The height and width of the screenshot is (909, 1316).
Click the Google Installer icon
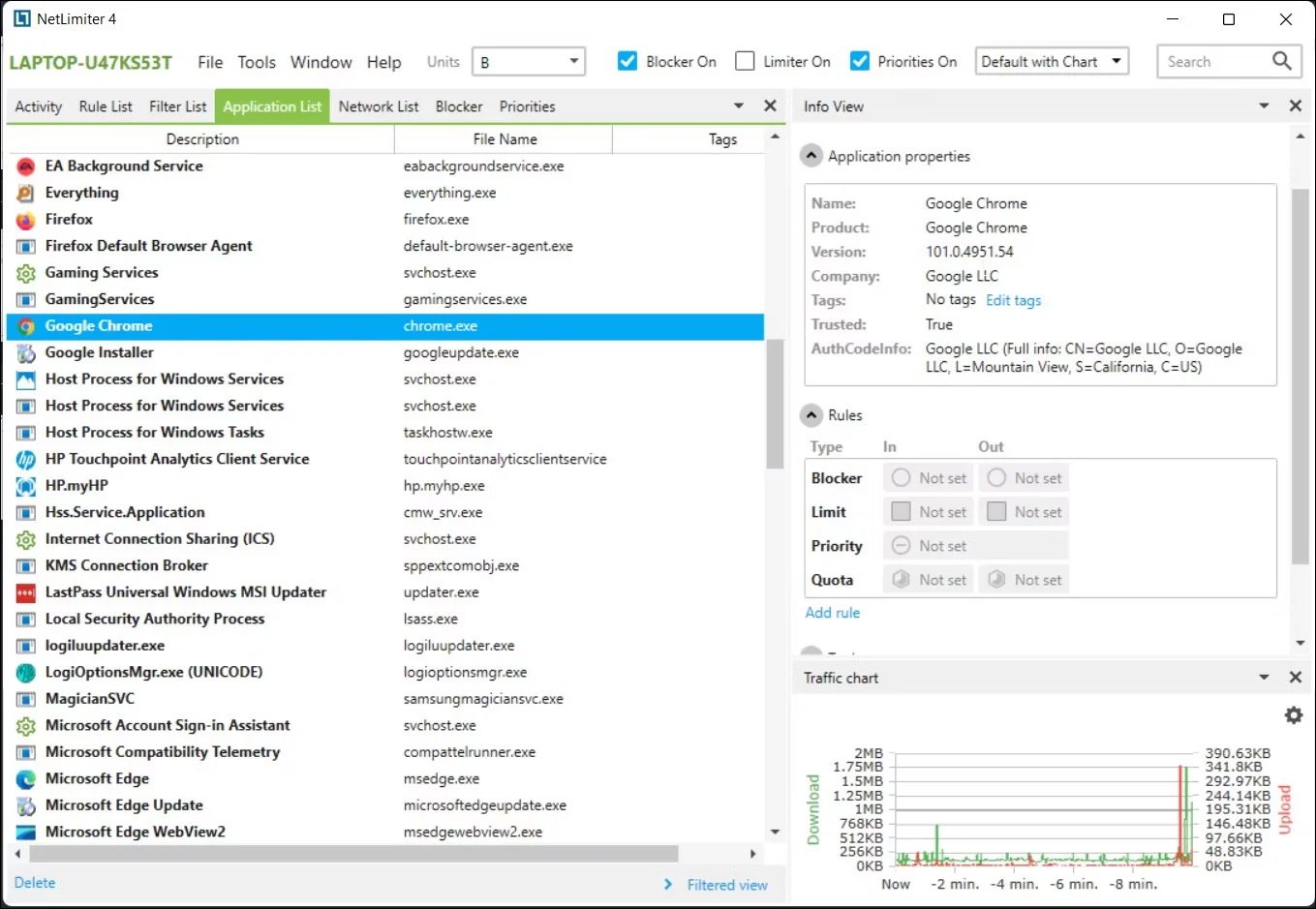26,352
